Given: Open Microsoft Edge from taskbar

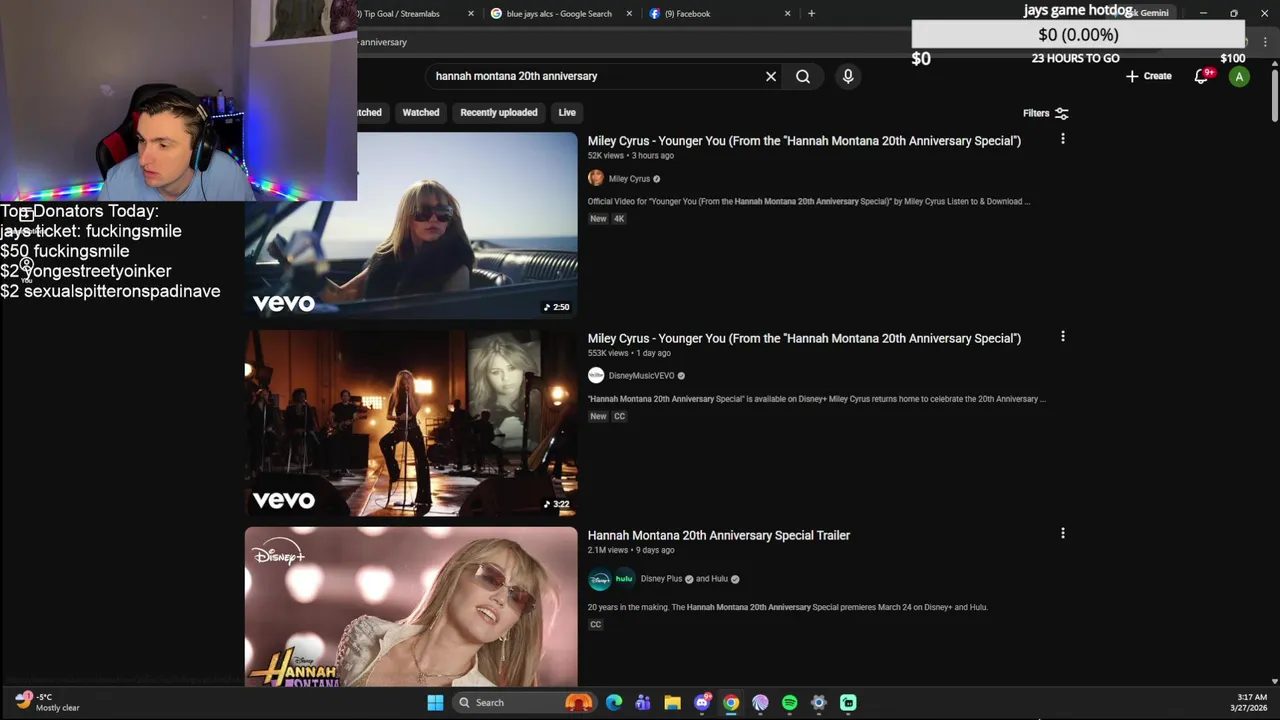Looking at the screenshot, I should point(614,703).
